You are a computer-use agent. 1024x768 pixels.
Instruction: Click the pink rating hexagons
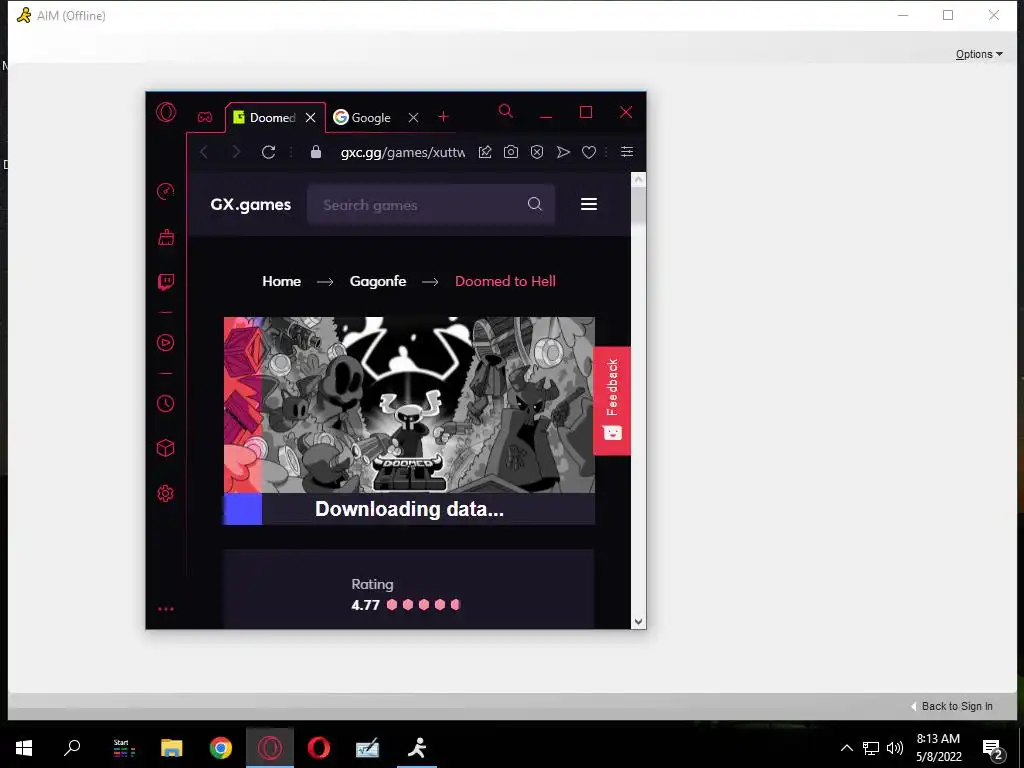coord(423,605)
